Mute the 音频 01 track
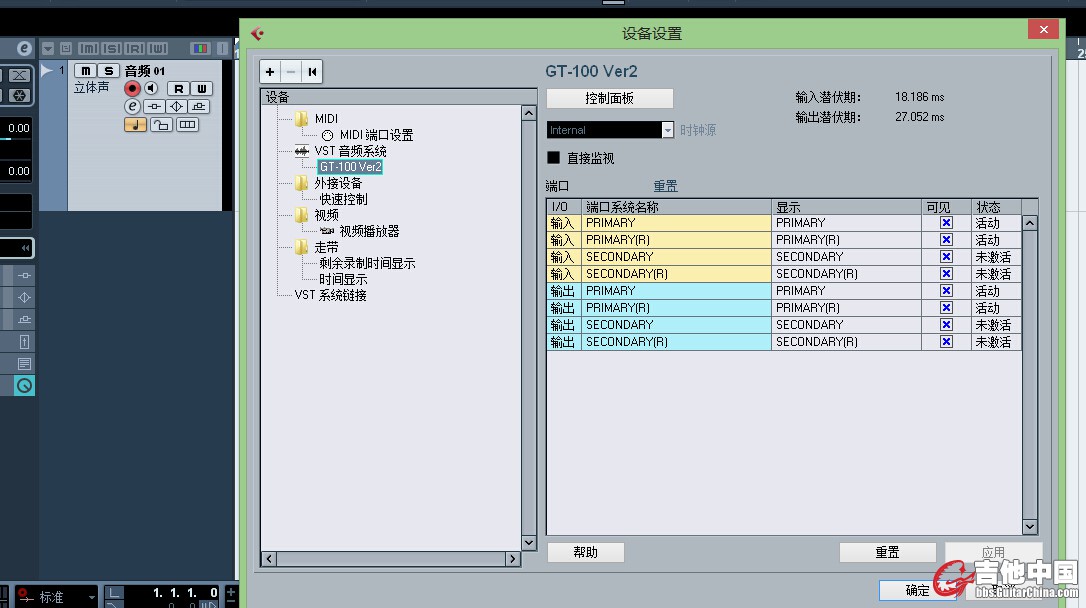 (x=86, y=71)
